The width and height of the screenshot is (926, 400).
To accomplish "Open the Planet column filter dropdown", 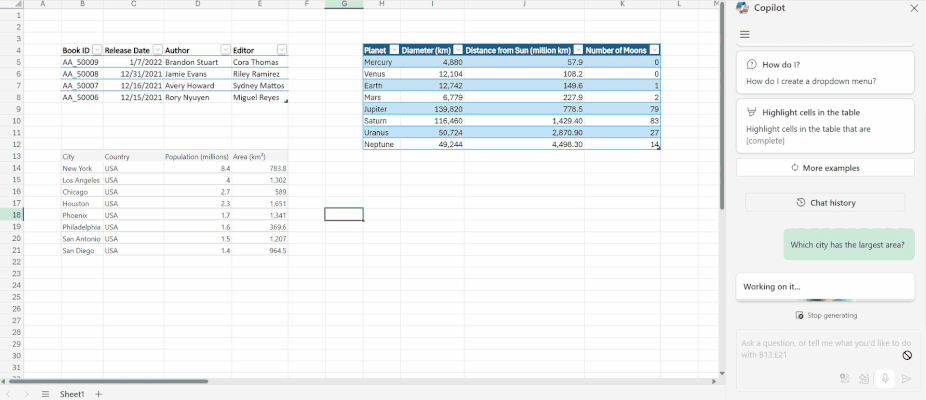I will tap(394, 50).
